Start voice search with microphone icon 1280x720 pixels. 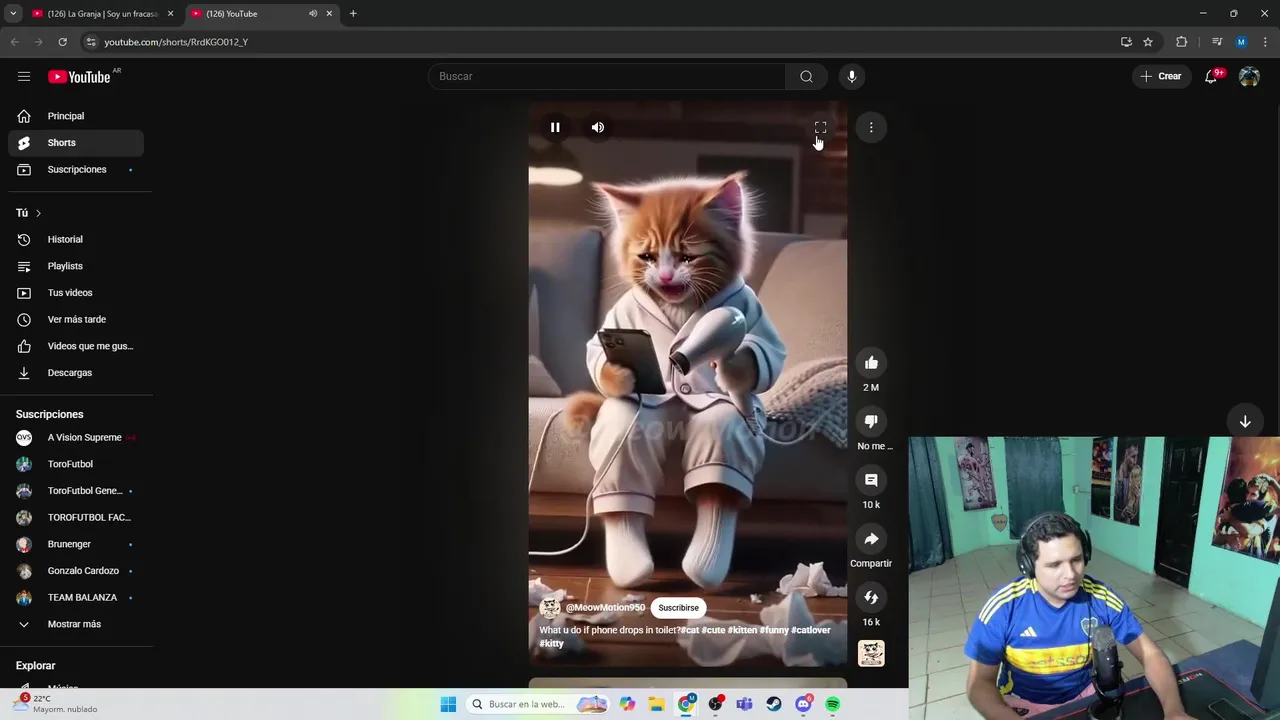[x=852, y=76]
